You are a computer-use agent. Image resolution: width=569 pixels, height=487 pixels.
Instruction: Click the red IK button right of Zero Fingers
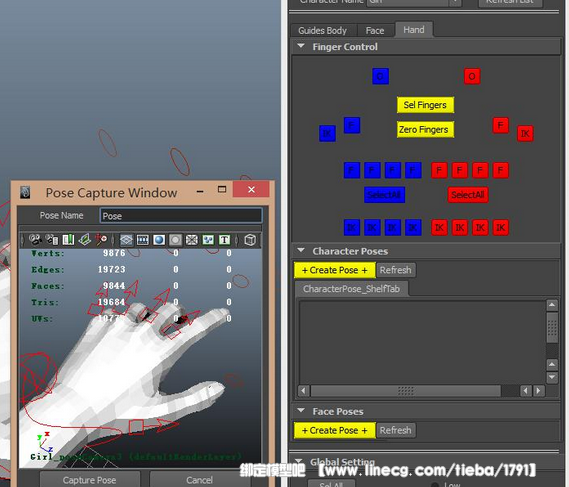(525, 134)
